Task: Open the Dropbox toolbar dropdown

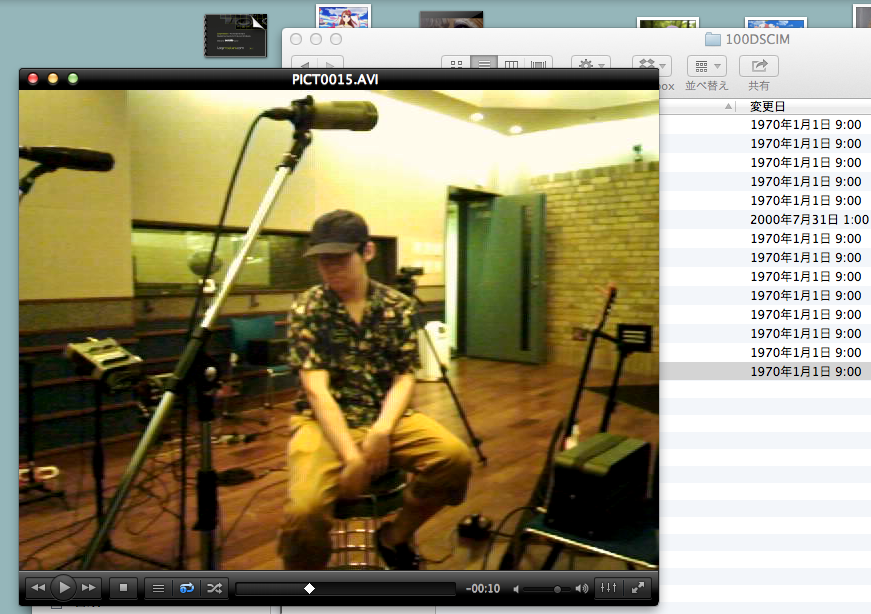Action: pos(652,65)
